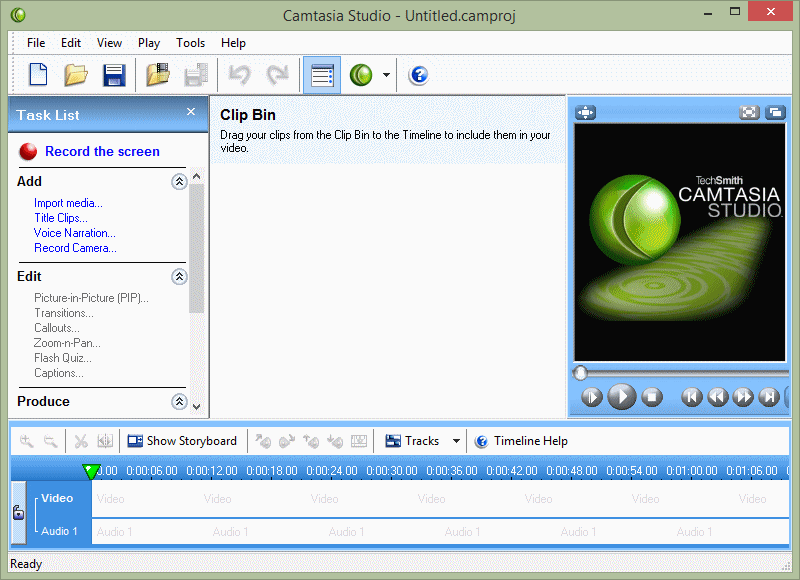Jump to end with skip-forward button
Screen dimensions: 800x580
769,397
